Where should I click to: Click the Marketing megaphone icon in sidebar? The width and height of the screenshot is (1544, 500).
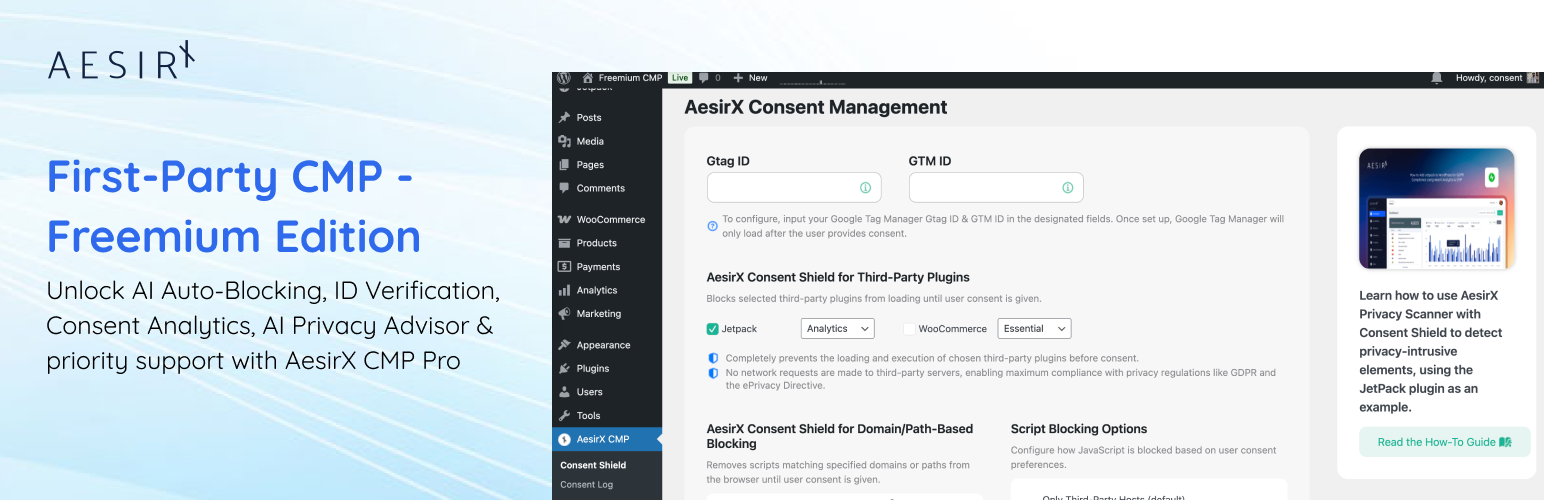tap(564, 314)
